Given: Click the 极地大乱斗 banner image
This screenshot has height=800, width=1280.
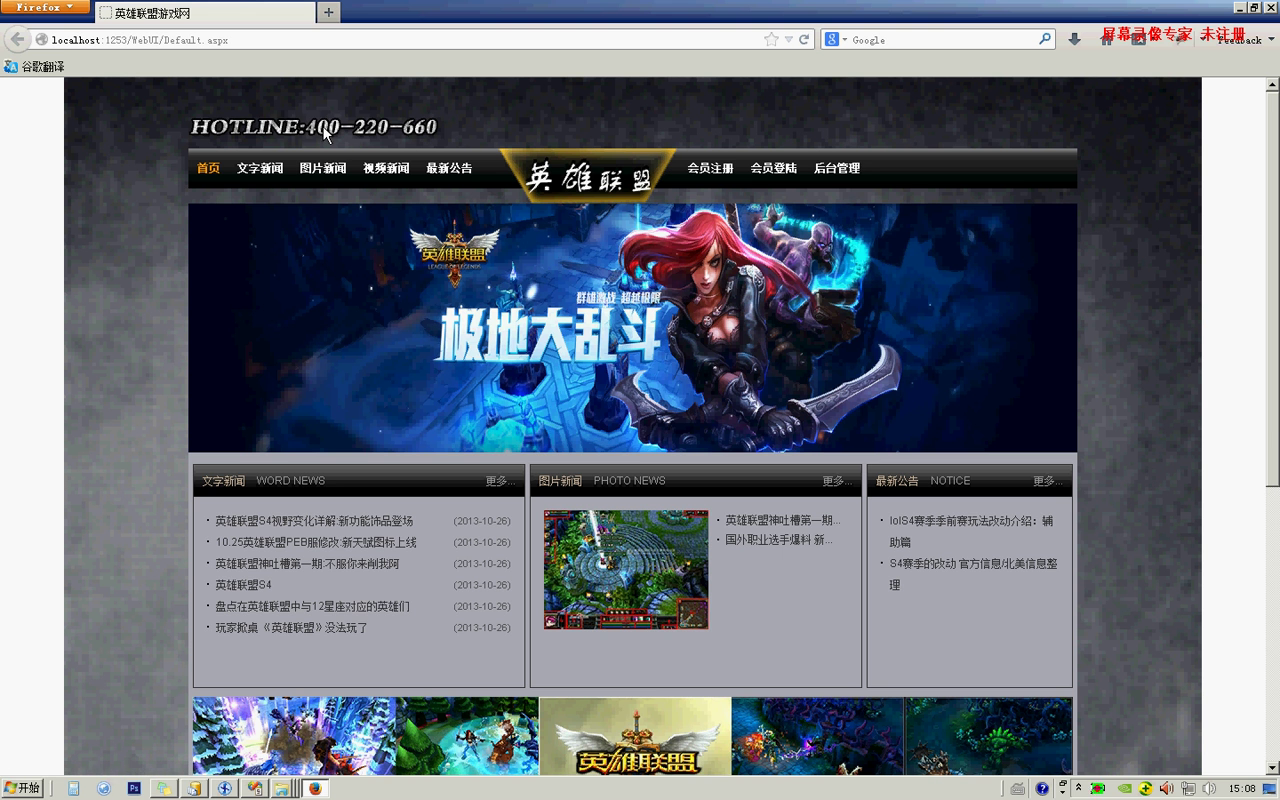Looking at the screenshot, I should tap(632, 328).
